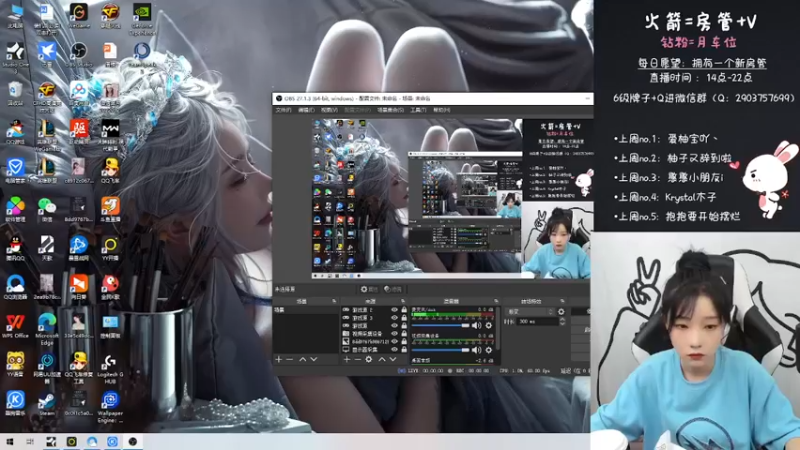The image size is (800, 450).
Task: Click the mixer panel vertical scrollbar
Action: tap(497, 329)
